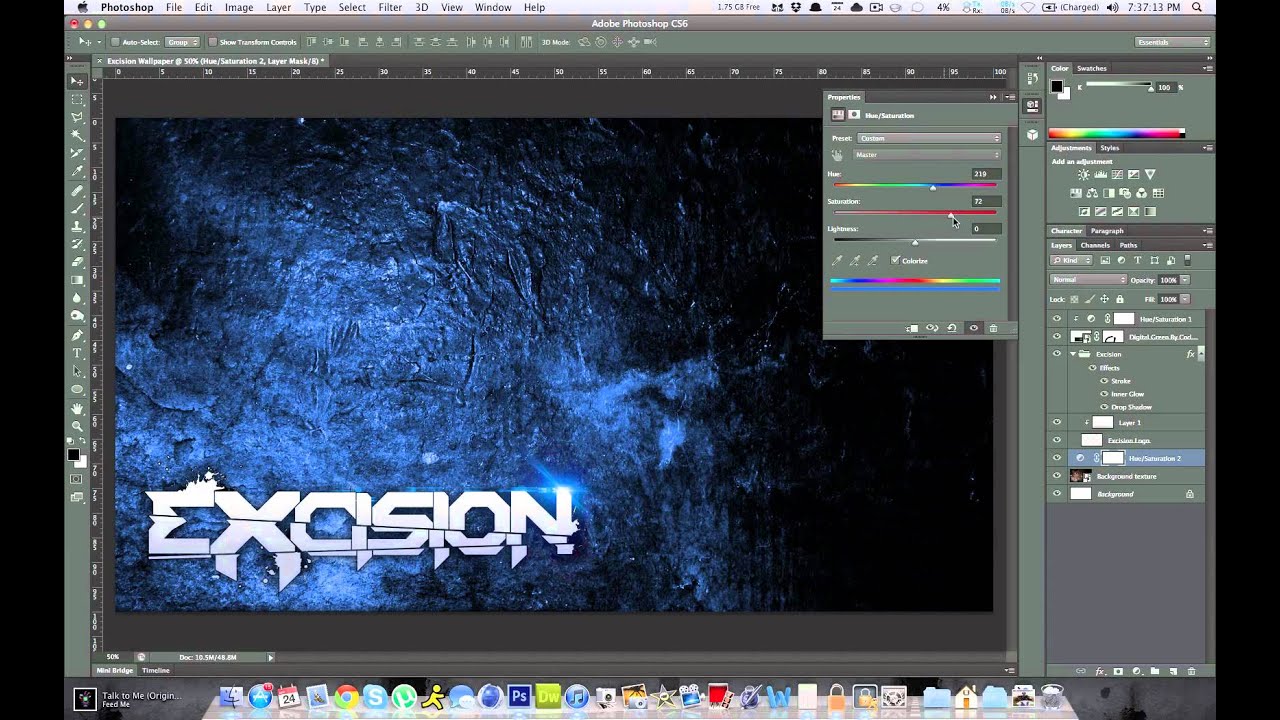Hide the Excision group layer

coord(1057,354)
